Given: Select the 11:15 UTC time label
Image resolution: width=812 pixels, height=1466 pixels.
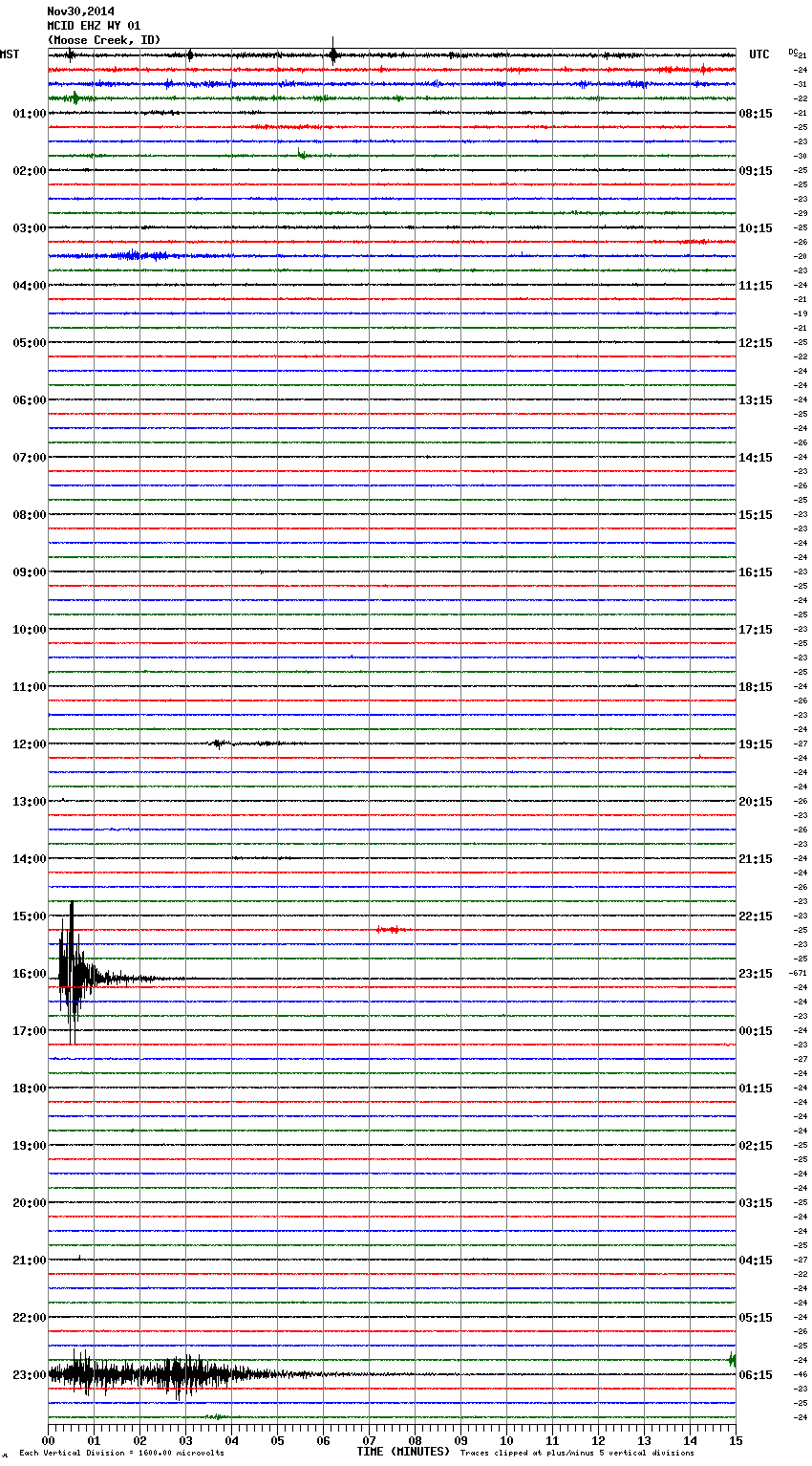Looking at the screenshot, I should pos(756,286).
